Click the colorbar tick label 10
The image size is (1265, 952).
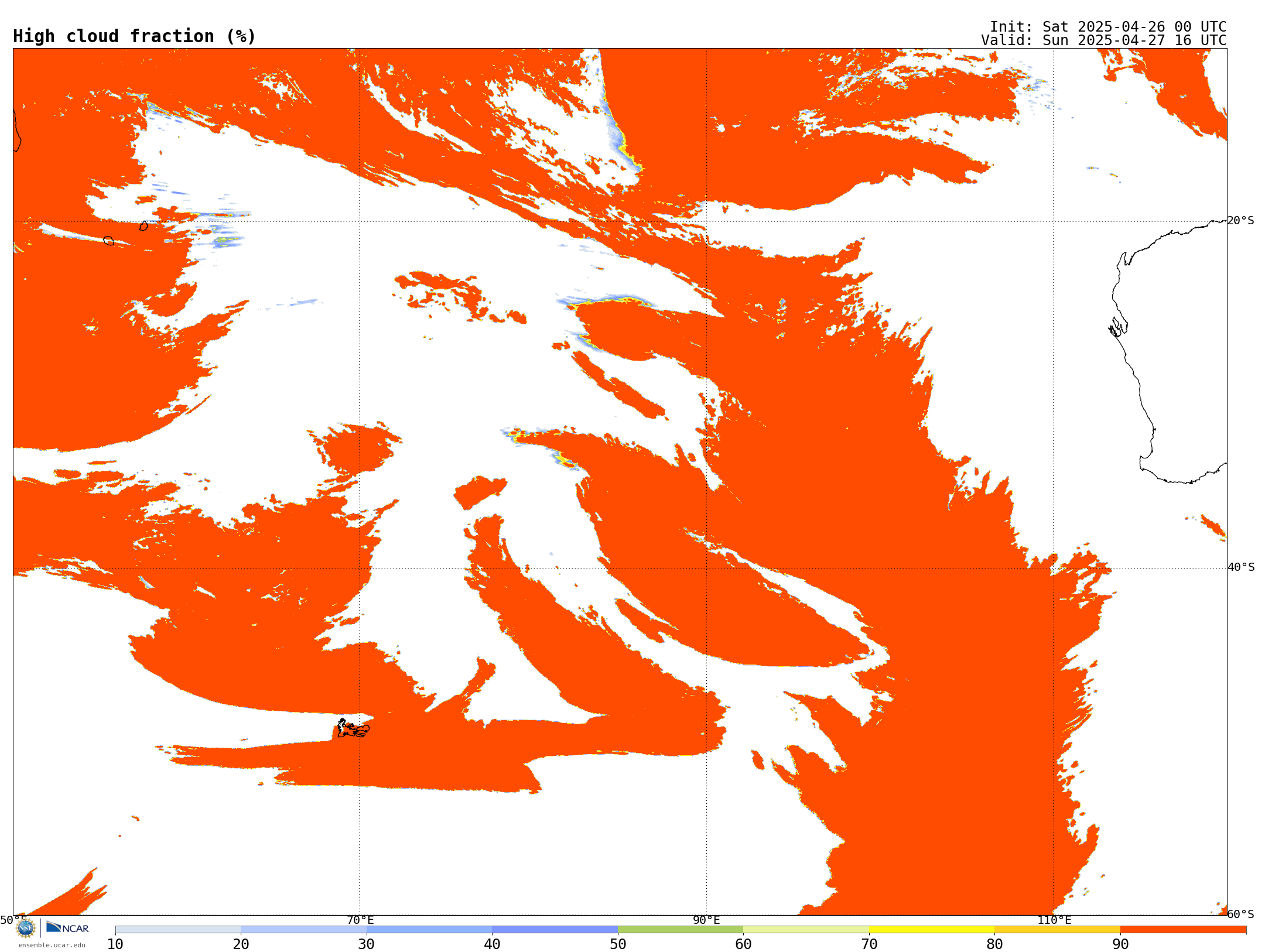point(115,944)
